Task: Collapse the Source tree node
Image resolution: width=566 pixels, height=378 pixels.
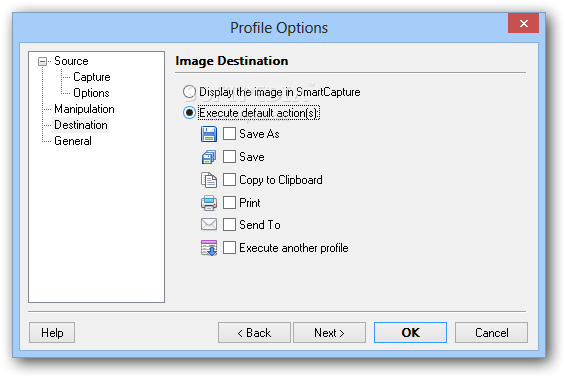Action: point(42,61)
